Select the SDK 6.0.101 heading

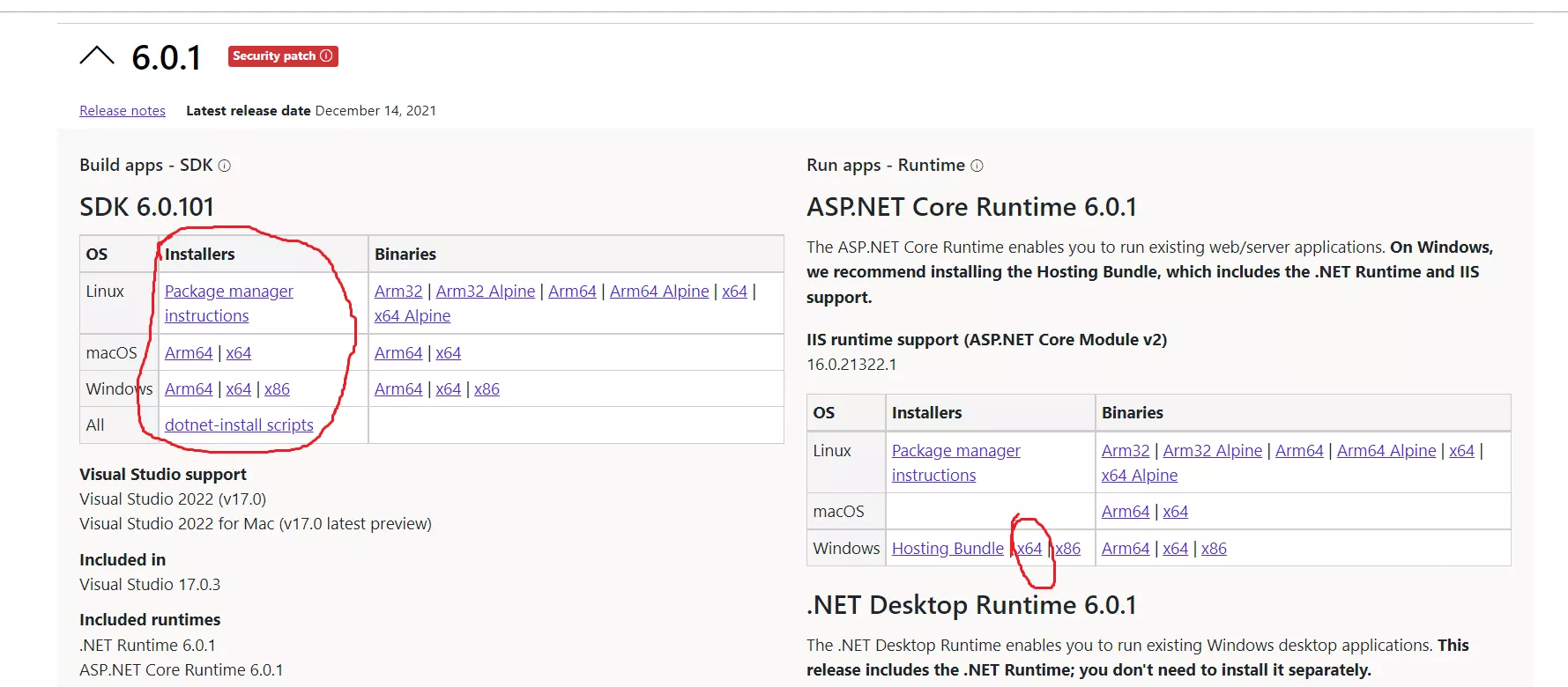point(147,207)
